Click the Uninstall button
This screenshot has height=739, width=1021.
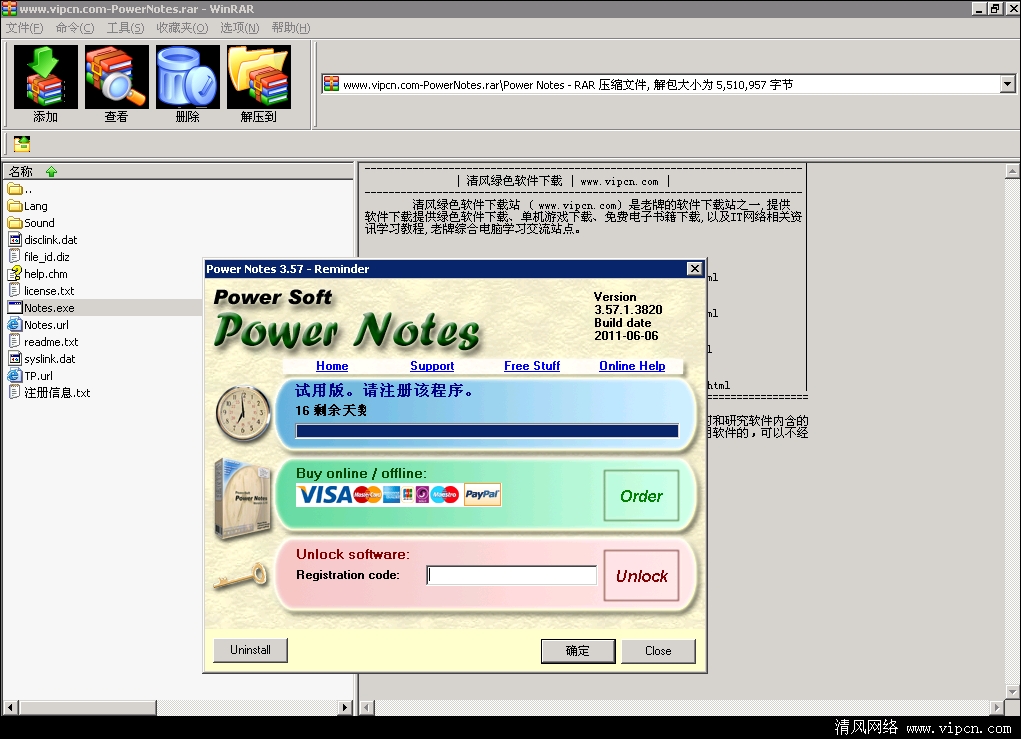pos(251,650)
